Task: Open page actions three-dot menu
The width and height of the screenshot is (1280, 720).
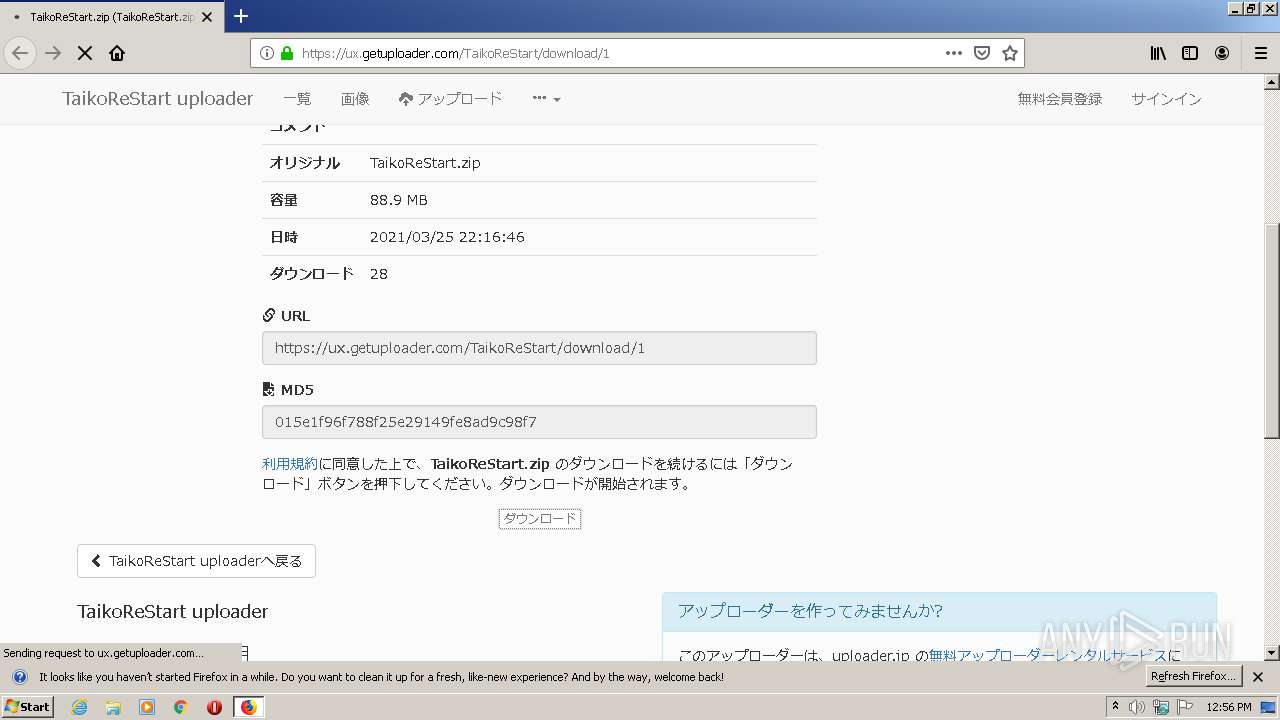Action: [x=954, y=53]
